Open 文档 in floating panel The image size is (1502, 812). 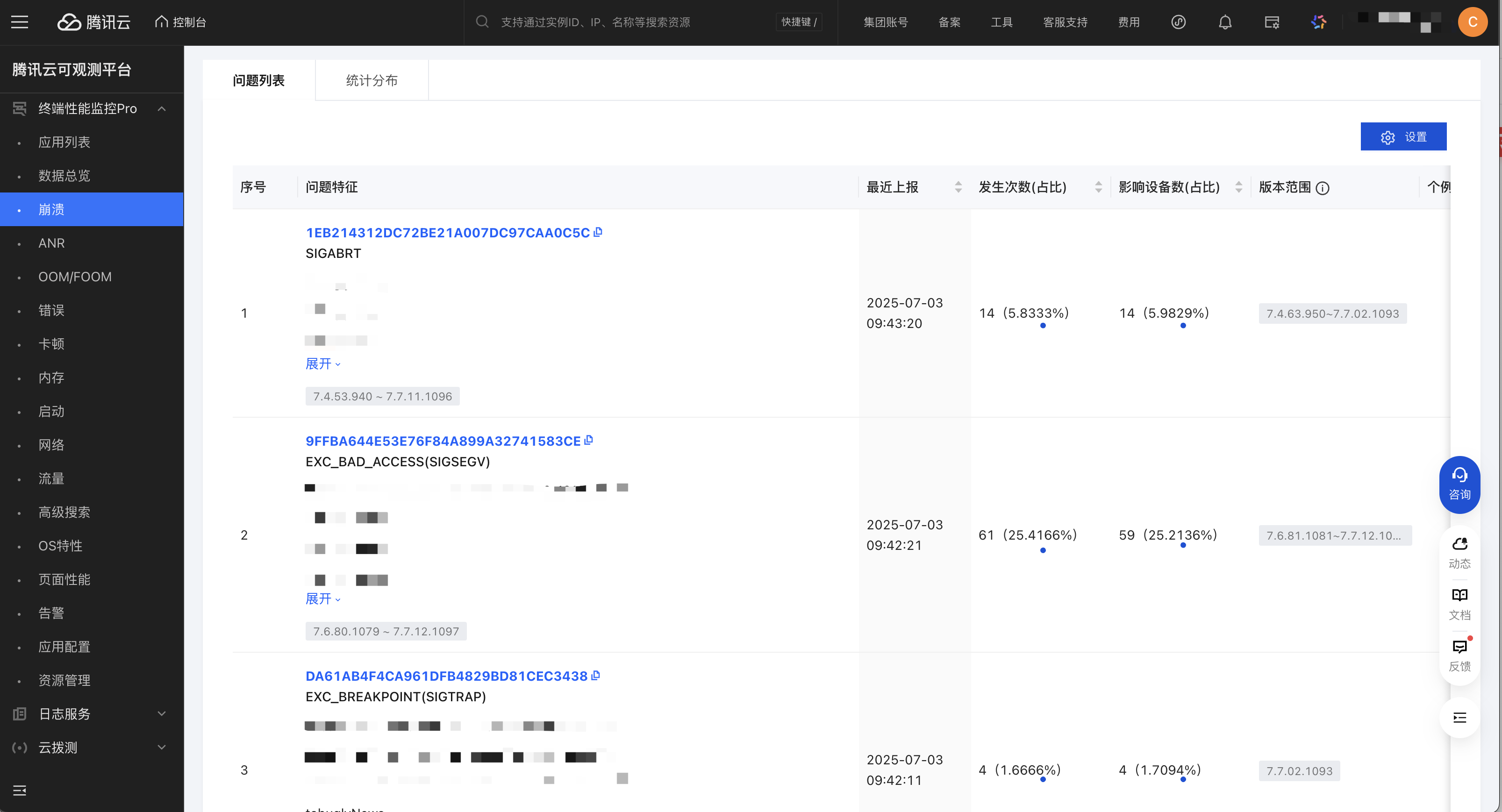[x=1459, y=604]
